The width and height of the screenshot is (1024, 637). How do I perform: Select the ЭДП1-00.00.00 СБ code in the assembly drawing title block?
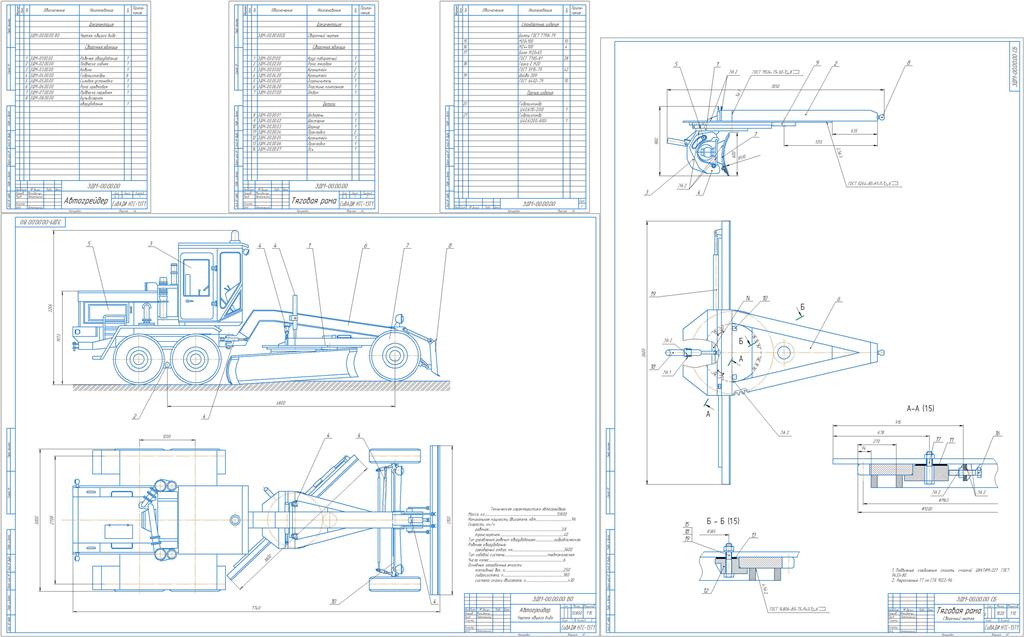pyautogui.click(x=976, y=598)
